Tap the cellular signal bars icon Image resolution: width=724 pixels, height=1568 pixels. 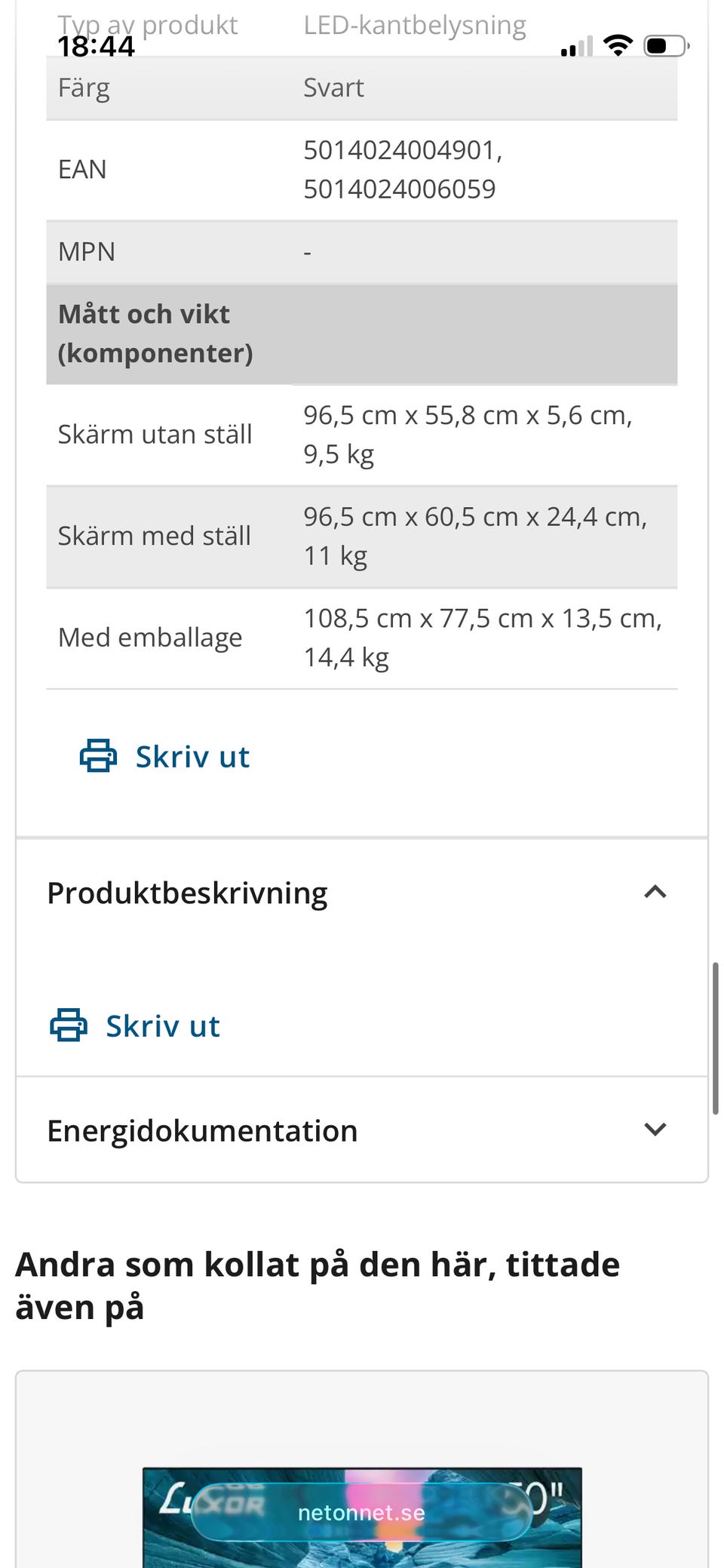tap(577, 48)
